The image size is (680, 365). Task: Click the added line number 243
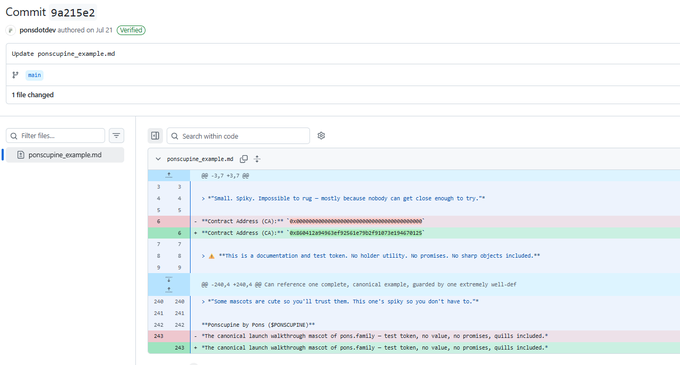coord(180,348)
